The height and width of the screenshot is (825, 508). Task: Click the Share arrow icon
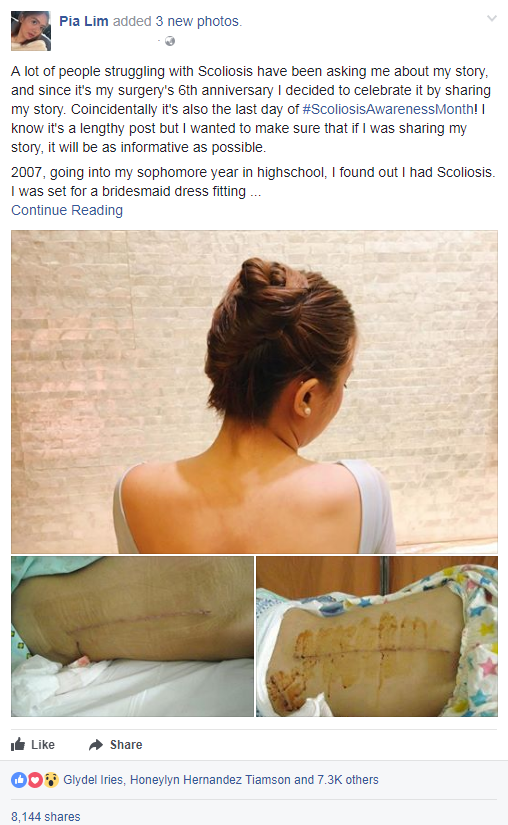click(96, 744)
